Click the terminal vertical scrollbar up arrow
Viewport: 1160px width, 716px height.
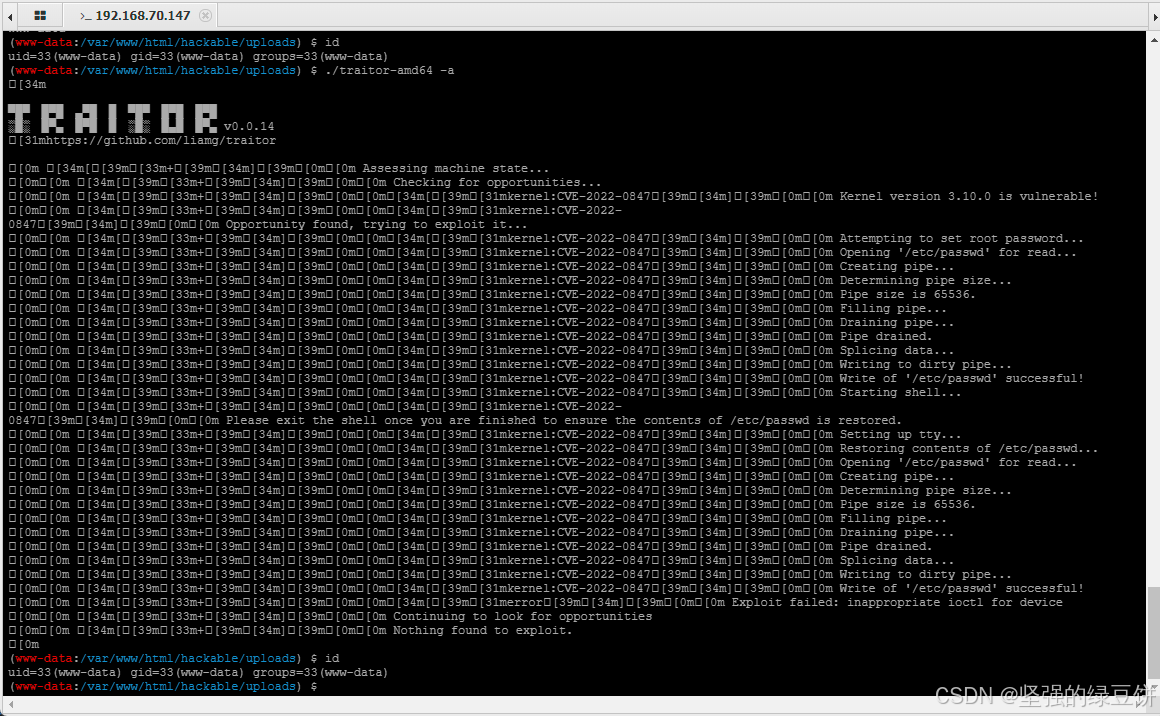coord(1154,40)
